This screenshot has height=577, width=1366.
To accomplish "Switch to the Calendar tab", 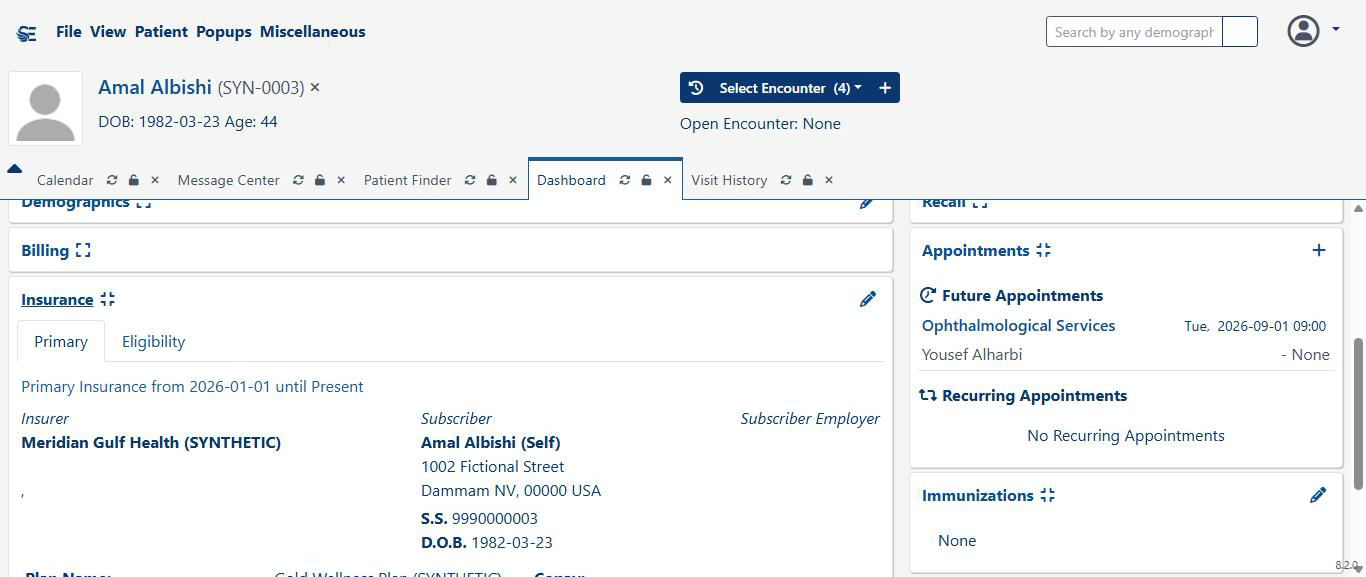I will click(65, 180).
